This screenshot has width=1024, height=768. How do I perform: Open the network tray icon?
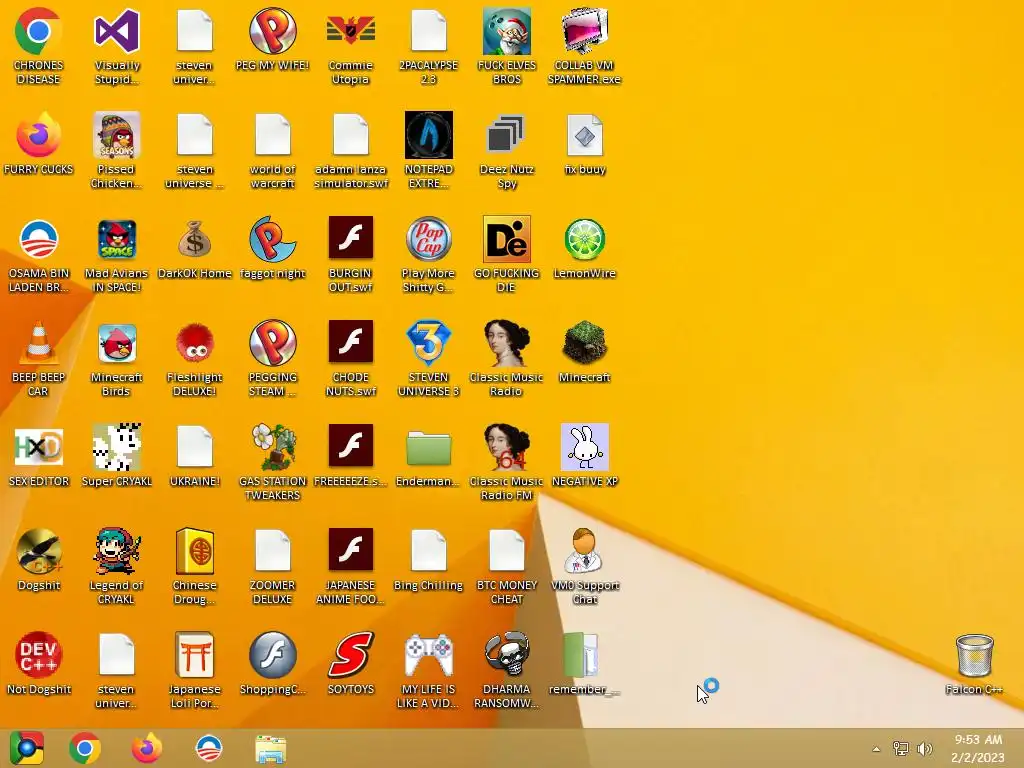(901, 748)
